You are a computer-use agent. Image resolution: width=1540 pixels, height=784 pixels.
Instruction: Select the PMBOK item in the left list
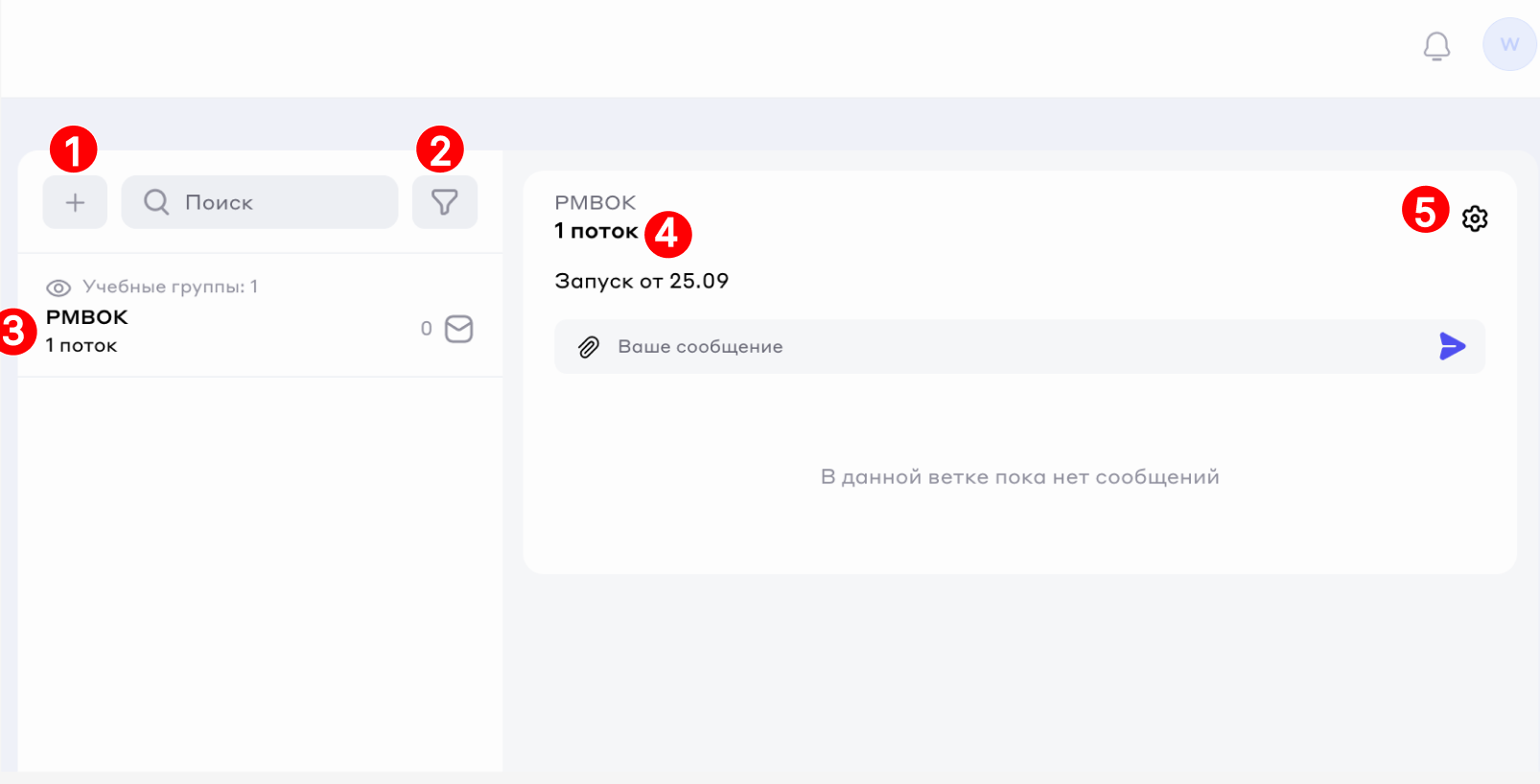[x=87, y=317]
